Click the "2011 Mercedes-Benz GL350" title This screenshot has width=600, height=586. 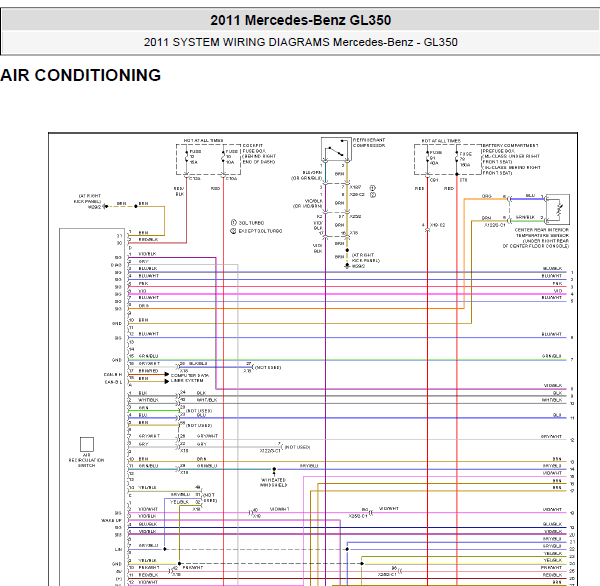[300, 20]
